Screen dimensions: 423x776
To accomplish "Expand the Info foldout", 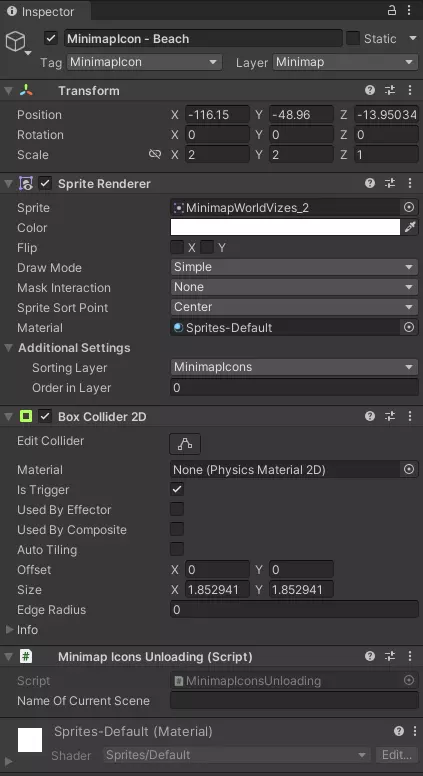I will [9, 630].
